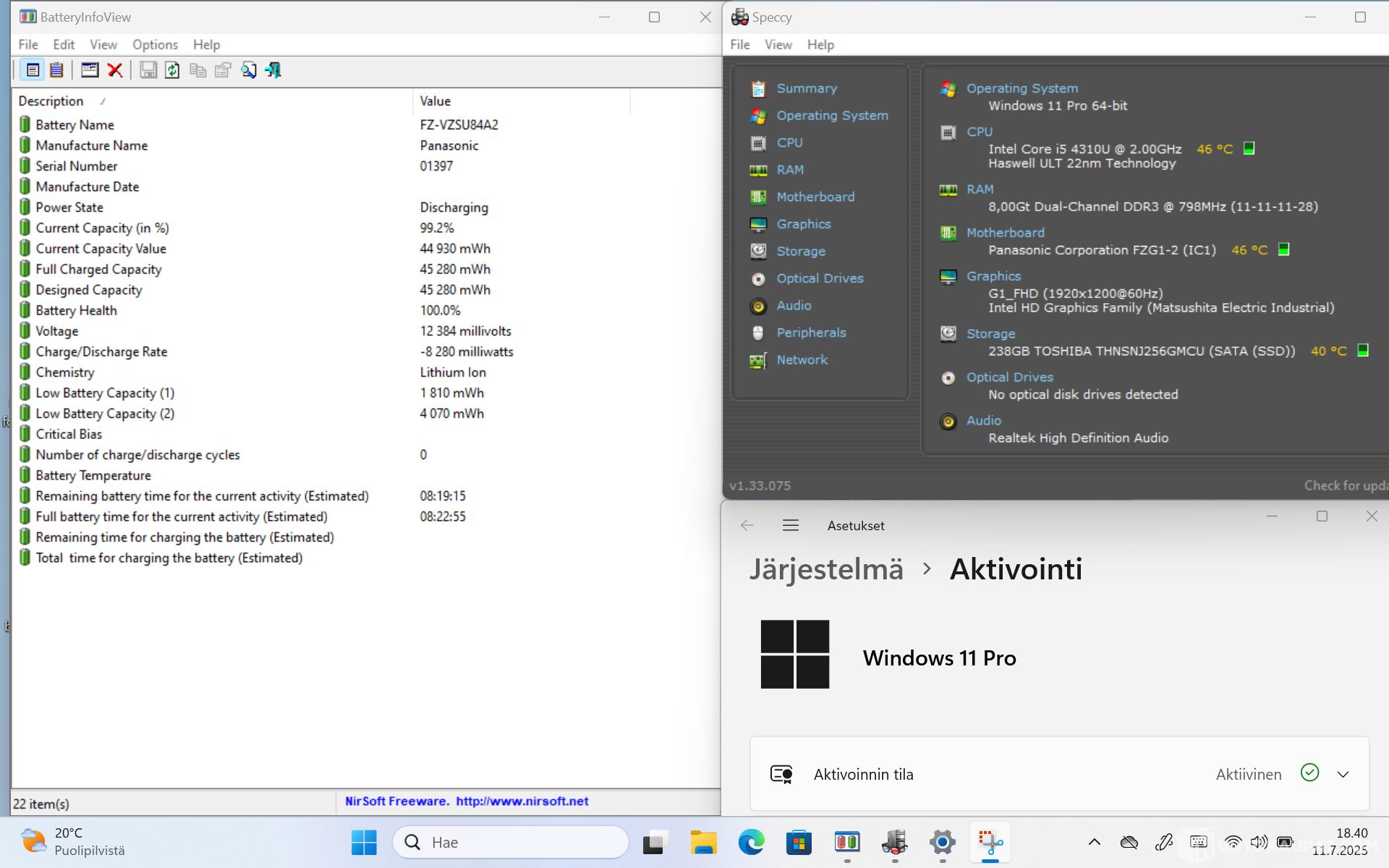1389x868 pixels.
Task: Click the Save floppy disk toolbar icon
Action: (x=148, y=70)
